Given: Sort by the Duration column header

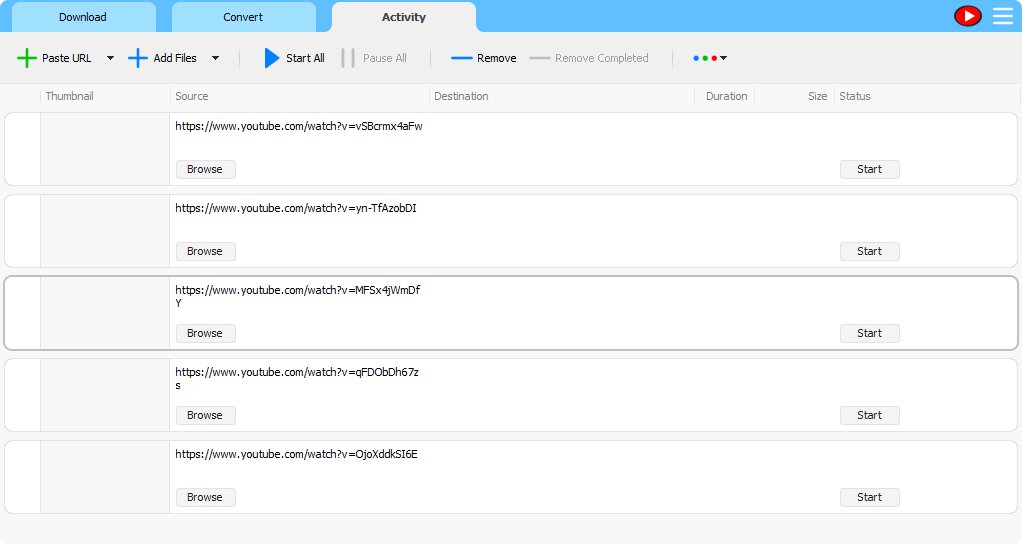Looking at the screenshot, I should (x=726, y=96).
